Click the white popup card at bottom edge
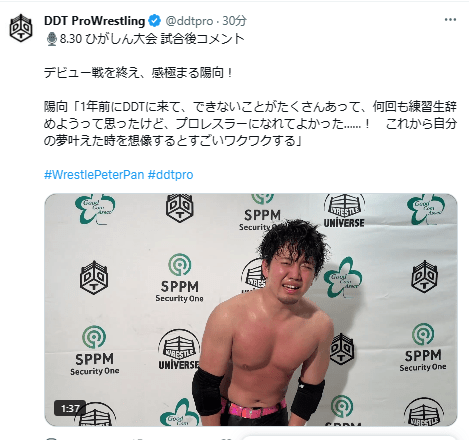 coord(348,437)
